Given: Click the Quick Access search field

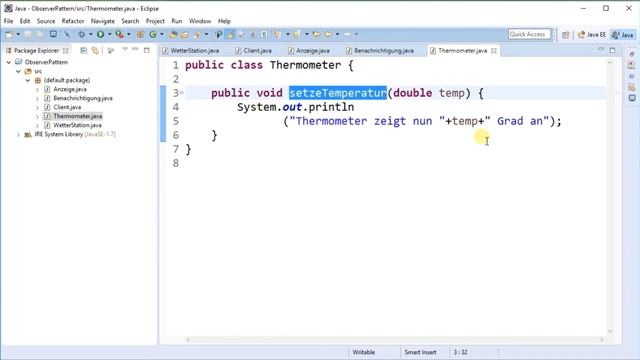Looking at the screenshot, I should (x=529, y=34).
